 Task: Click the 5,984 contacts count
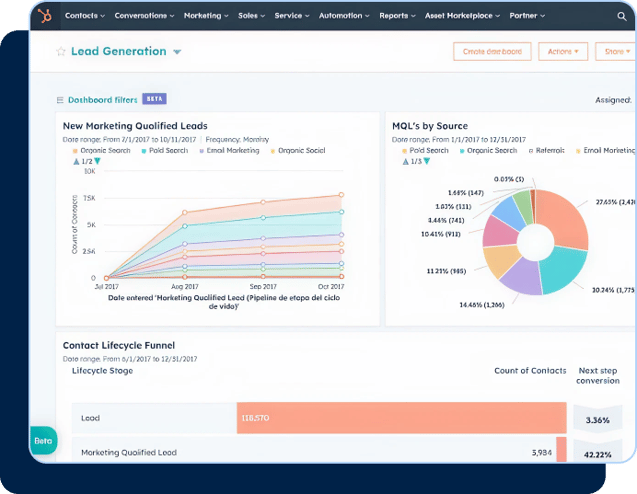(542, 453)
